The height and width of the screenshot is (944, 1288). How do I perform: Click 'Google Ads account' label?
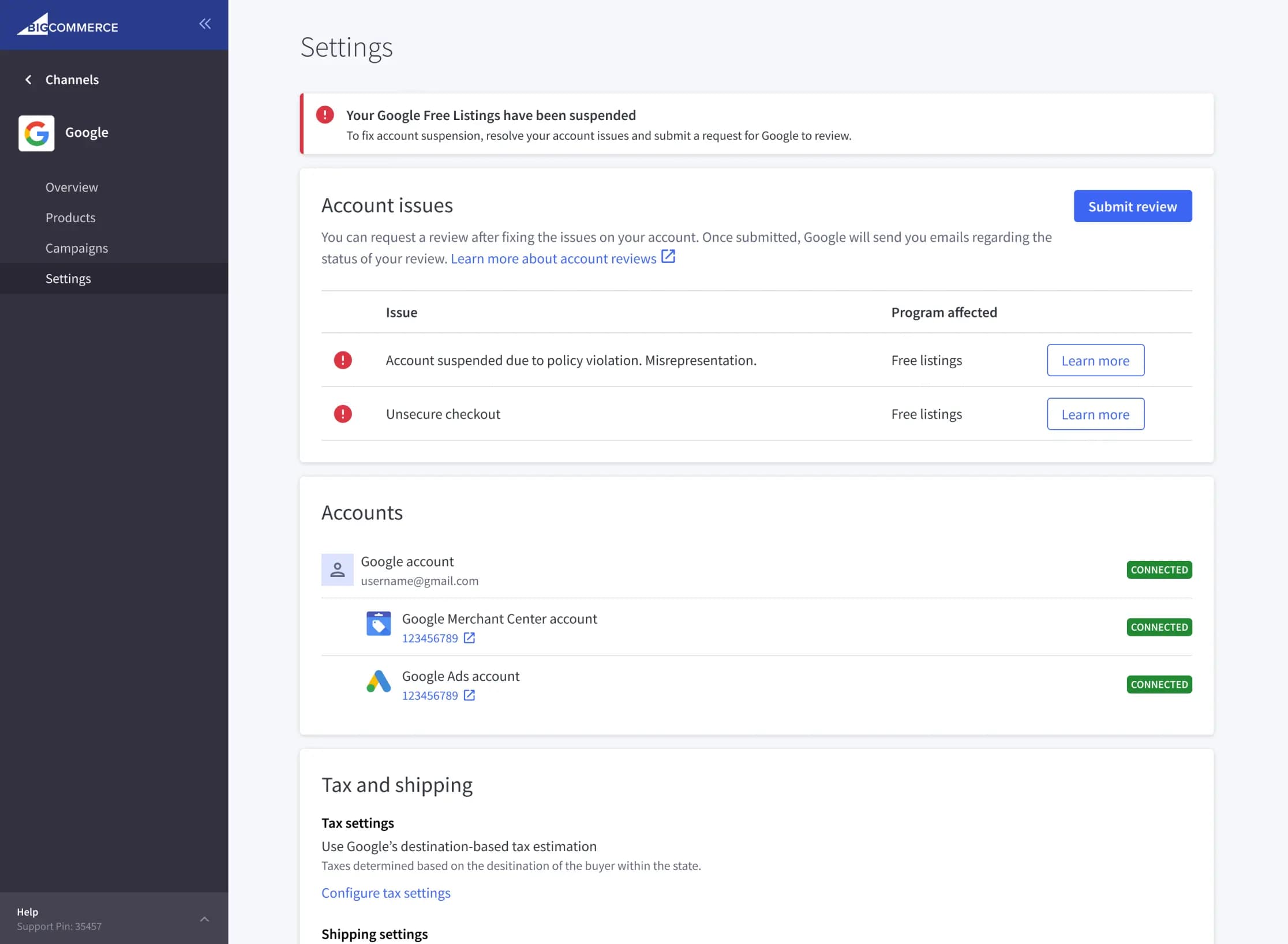pyautogui.click(x=461, y=676)
